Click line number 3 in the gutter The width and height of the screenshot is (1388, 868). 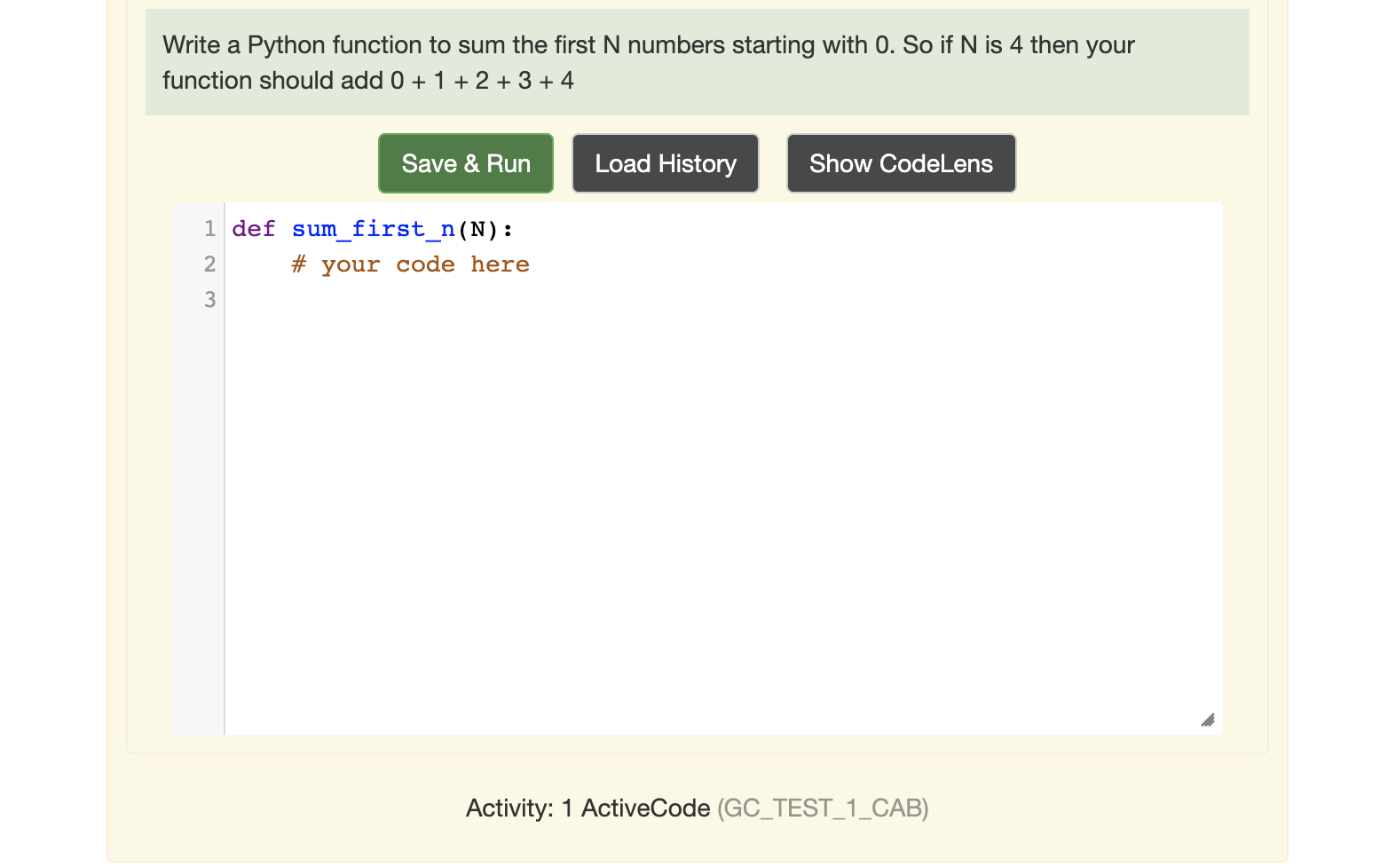point(209,300)
